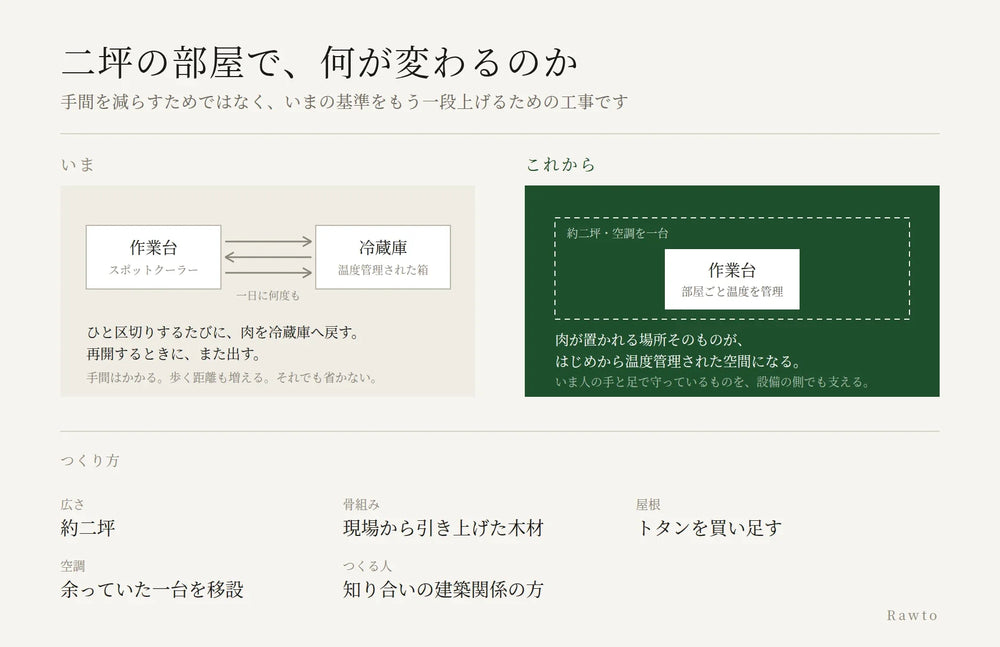
Task: Click the 空調 label
Action: (73, 566)
